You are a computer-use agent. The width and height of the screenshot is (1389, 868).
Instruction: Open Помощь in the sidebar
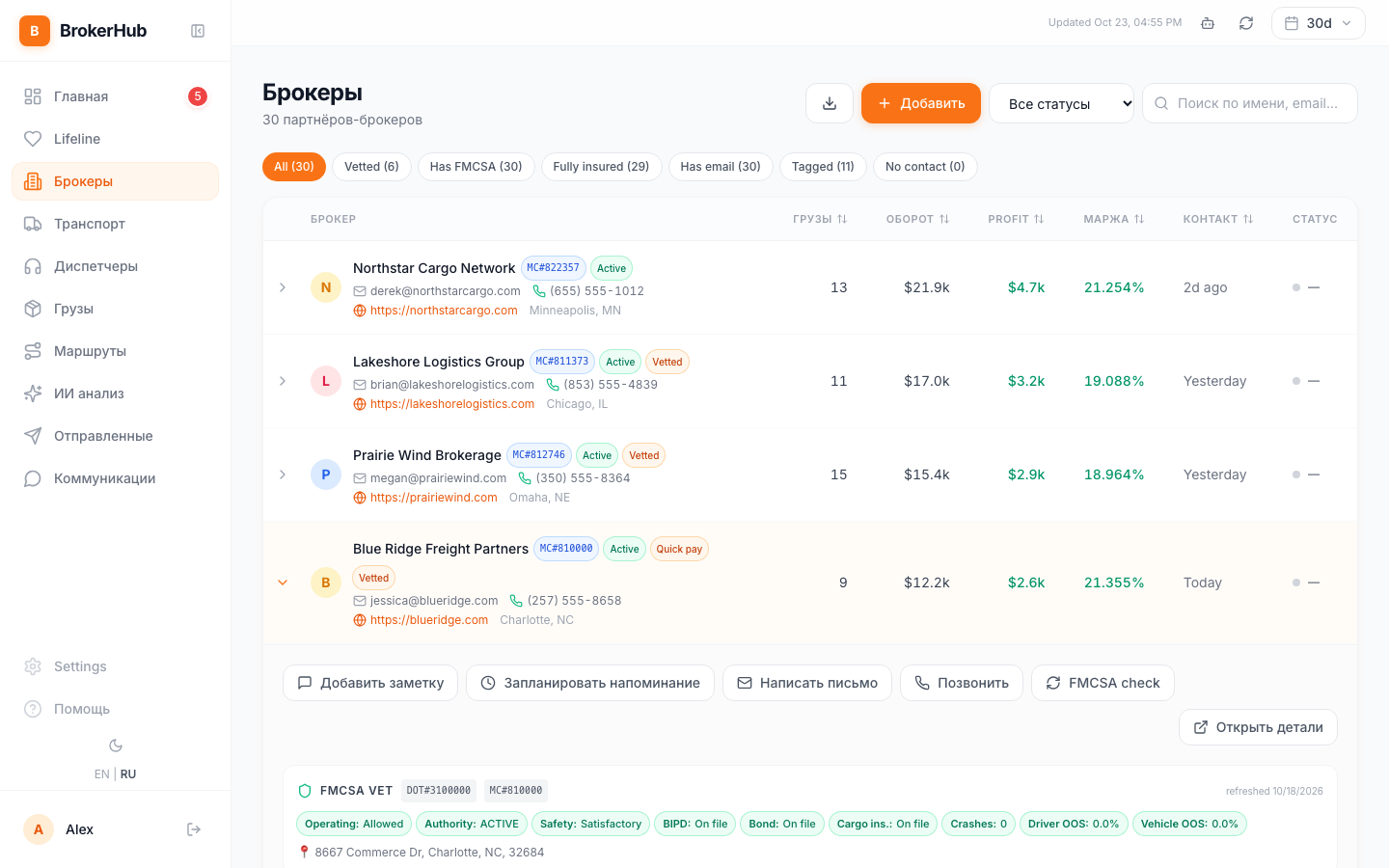coord(116,709)
